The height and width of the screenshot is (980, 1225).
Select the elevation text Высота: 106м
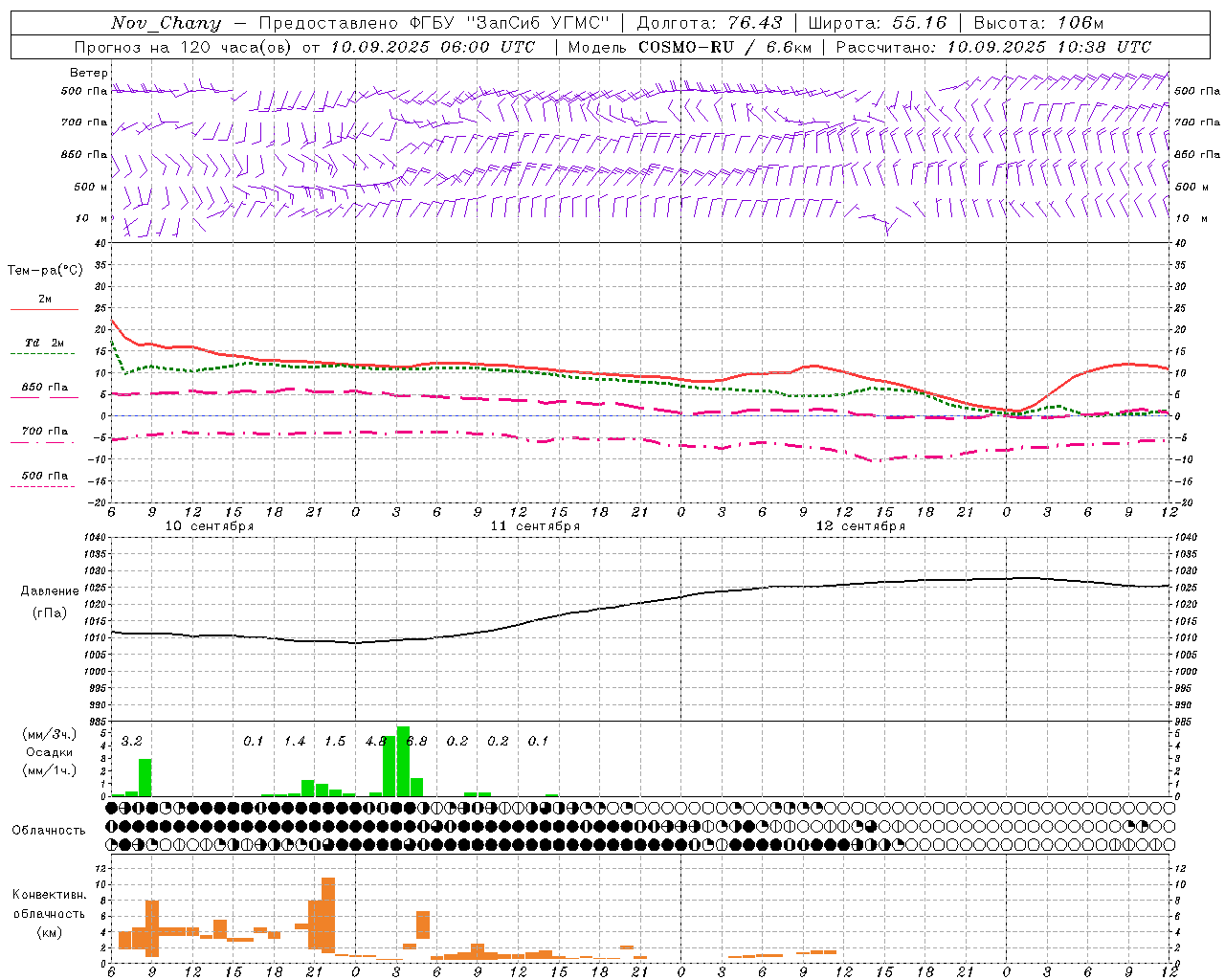coord(1038,23)
